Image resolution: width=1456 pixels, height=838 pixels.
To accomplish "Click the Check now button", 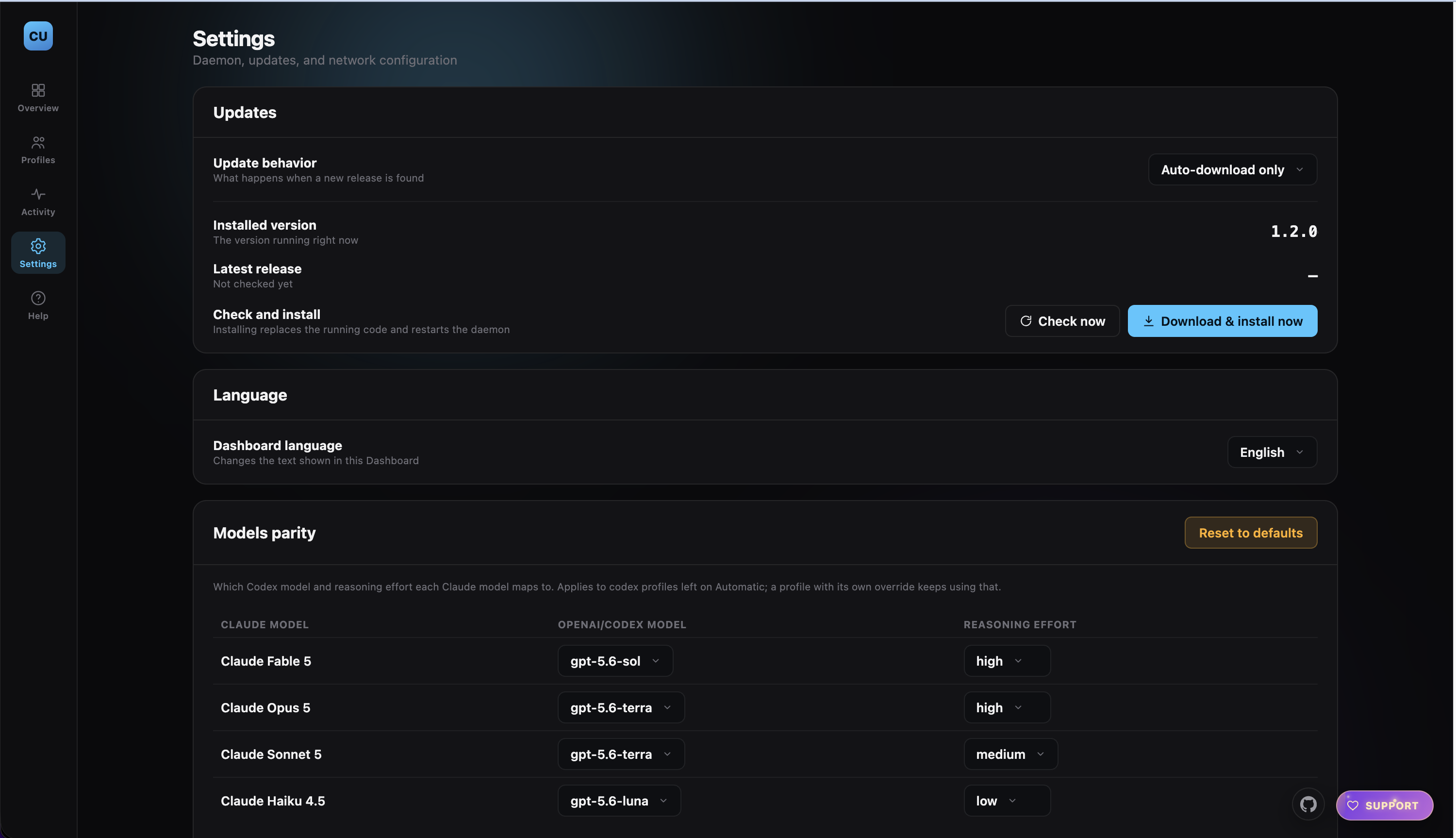I will click(1062, 320).
